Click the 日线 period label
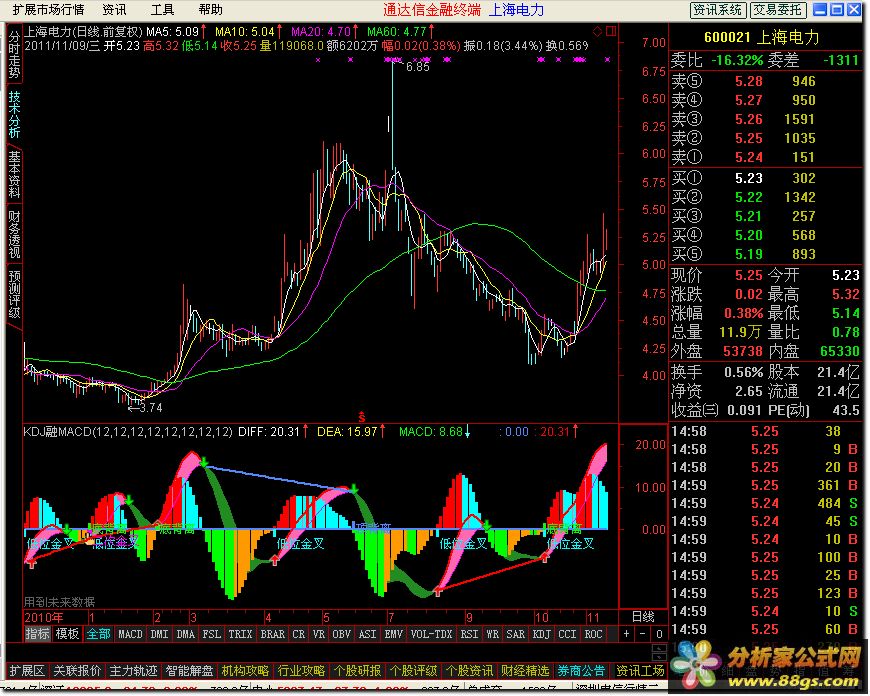This screenshot has width=870, height=696. coord(643,617)
